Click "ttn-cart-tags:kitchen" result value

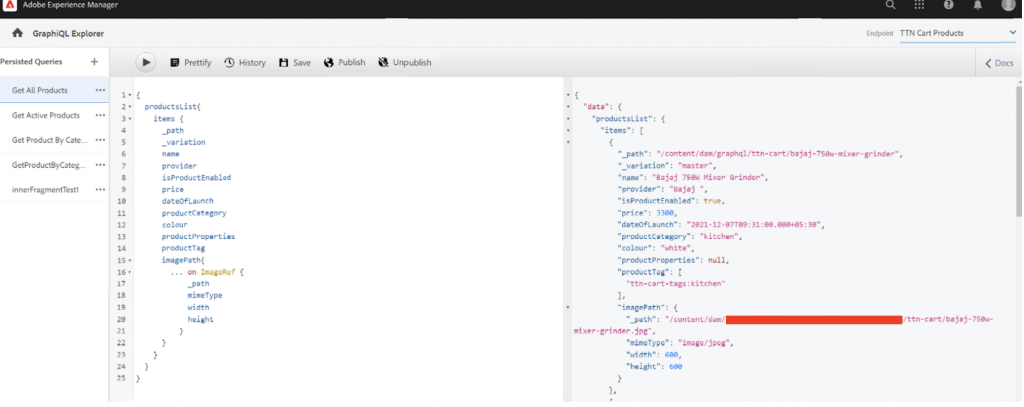(676, 284)
